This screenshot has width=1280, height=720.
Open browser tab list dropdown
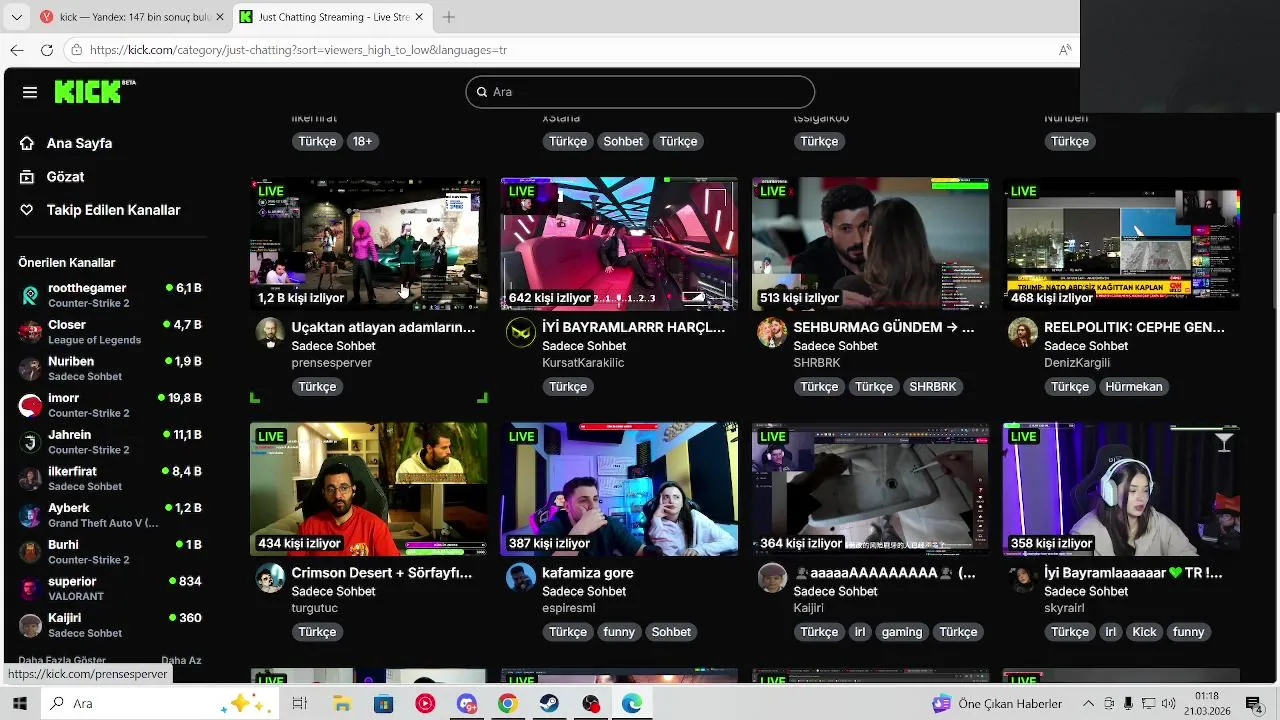click(16, 17)
